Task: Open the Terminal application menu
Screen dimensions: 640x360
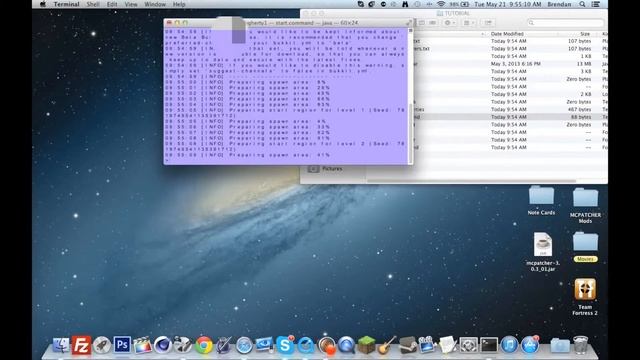Action: point(66,4)
